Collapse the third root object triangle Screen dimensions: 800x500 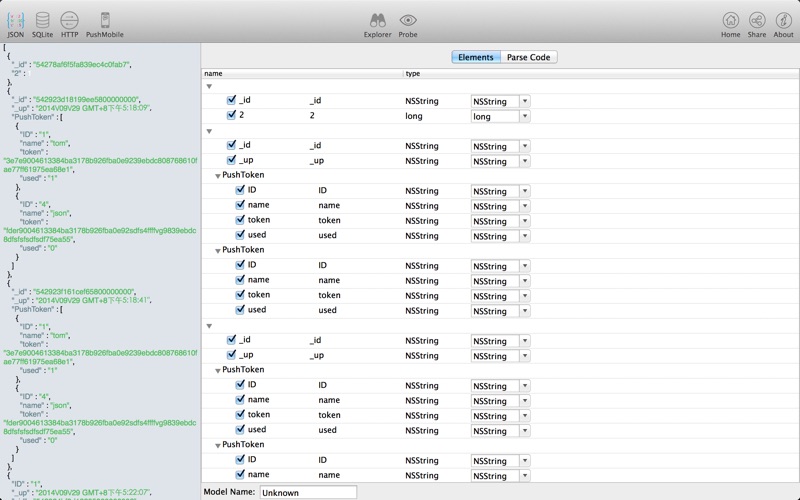click(x=209, y=326)
